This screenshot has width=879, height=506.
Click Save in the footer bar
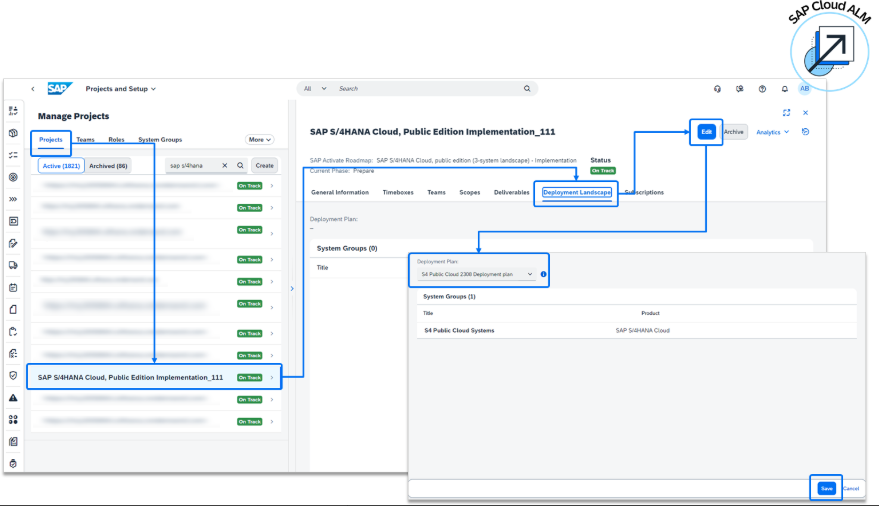pos(826,488)
